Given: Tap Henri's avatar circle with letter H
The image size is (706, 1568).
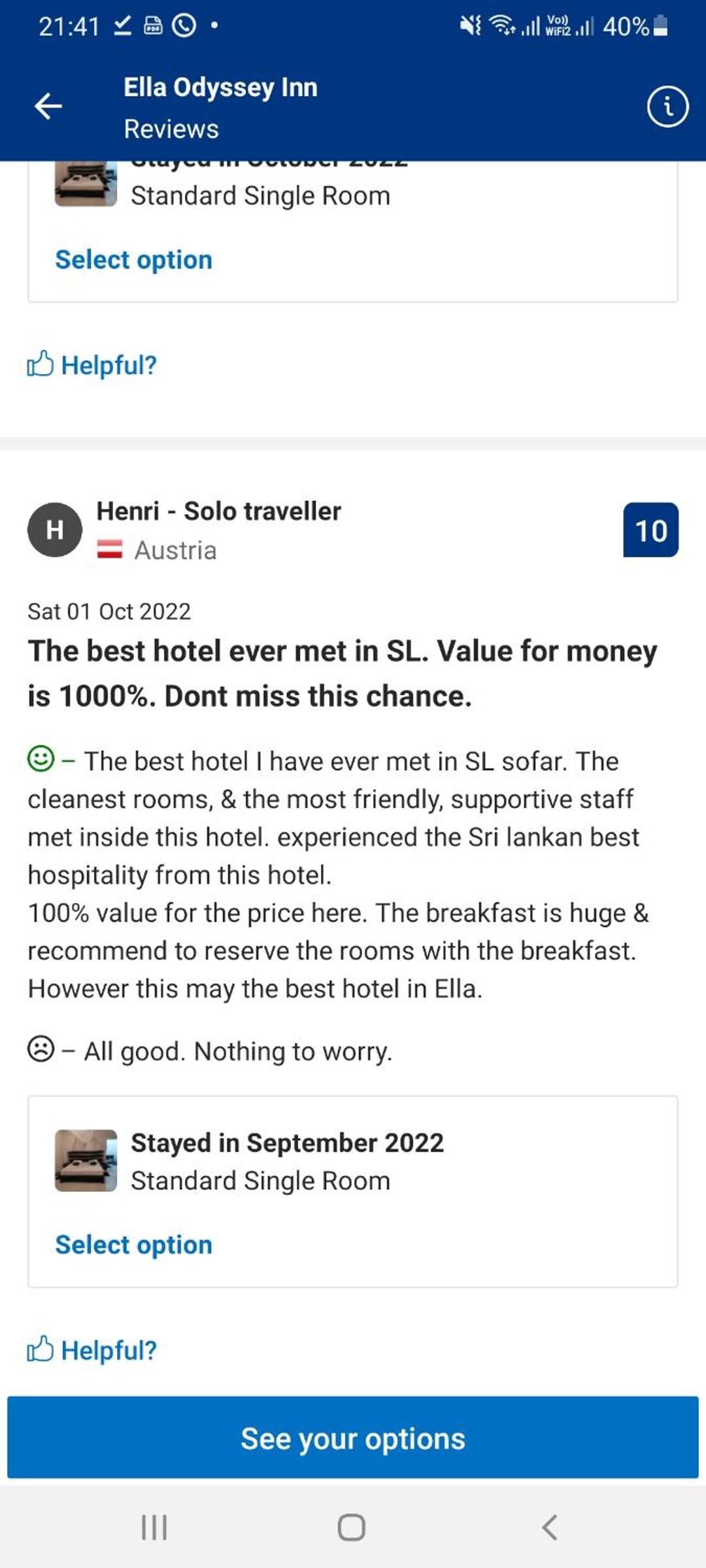Looking at the screenshot, I should pyautogui.click(x=55, y=530).
